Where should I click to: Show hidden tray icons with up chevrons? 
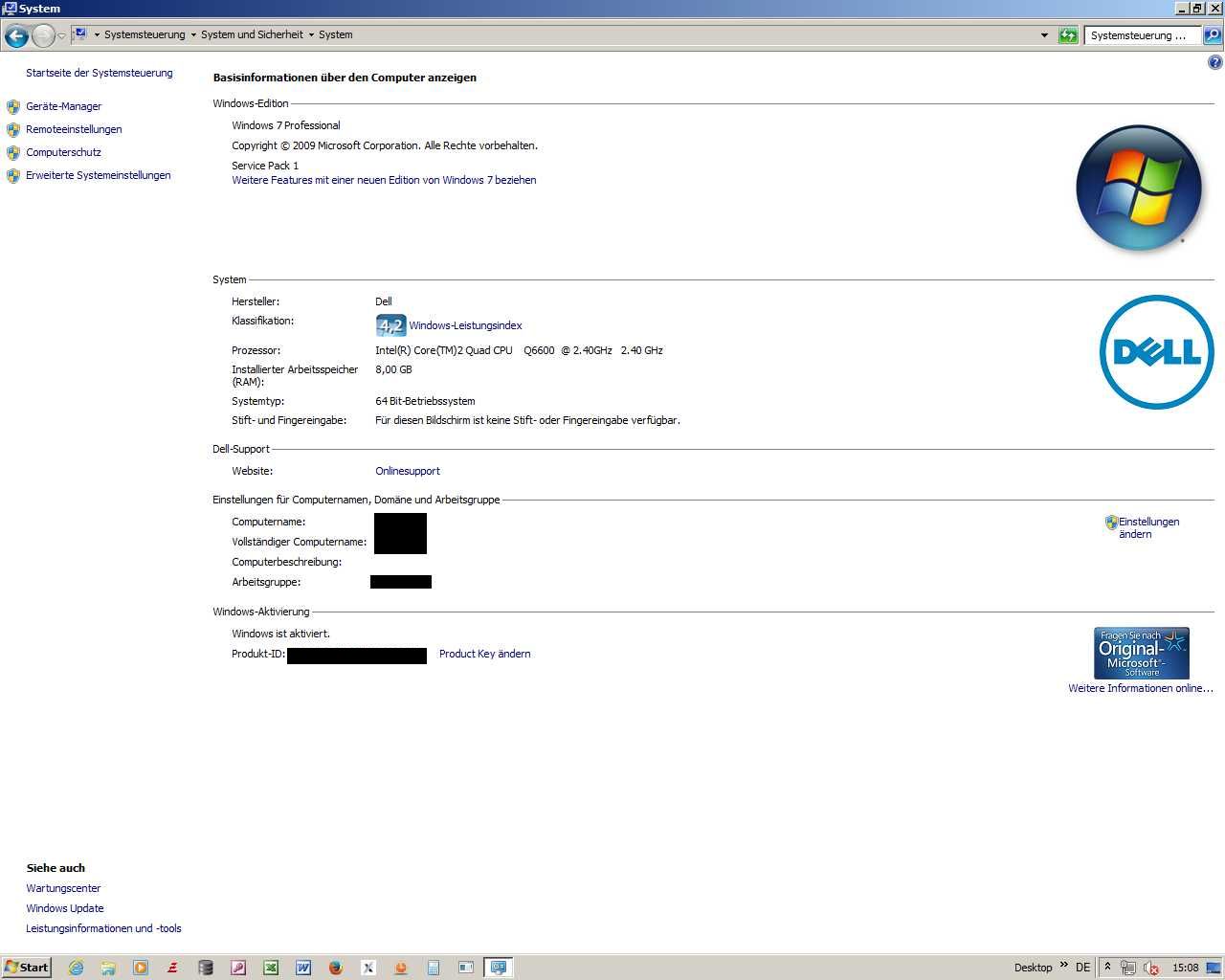(1107, 967)
